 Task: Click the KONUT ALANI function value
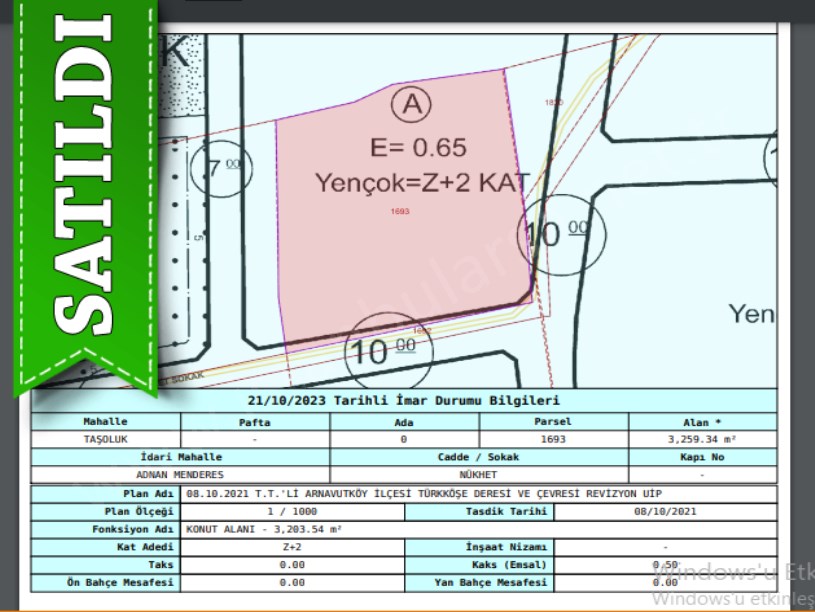pyautogui.click(x=264, y=529)
